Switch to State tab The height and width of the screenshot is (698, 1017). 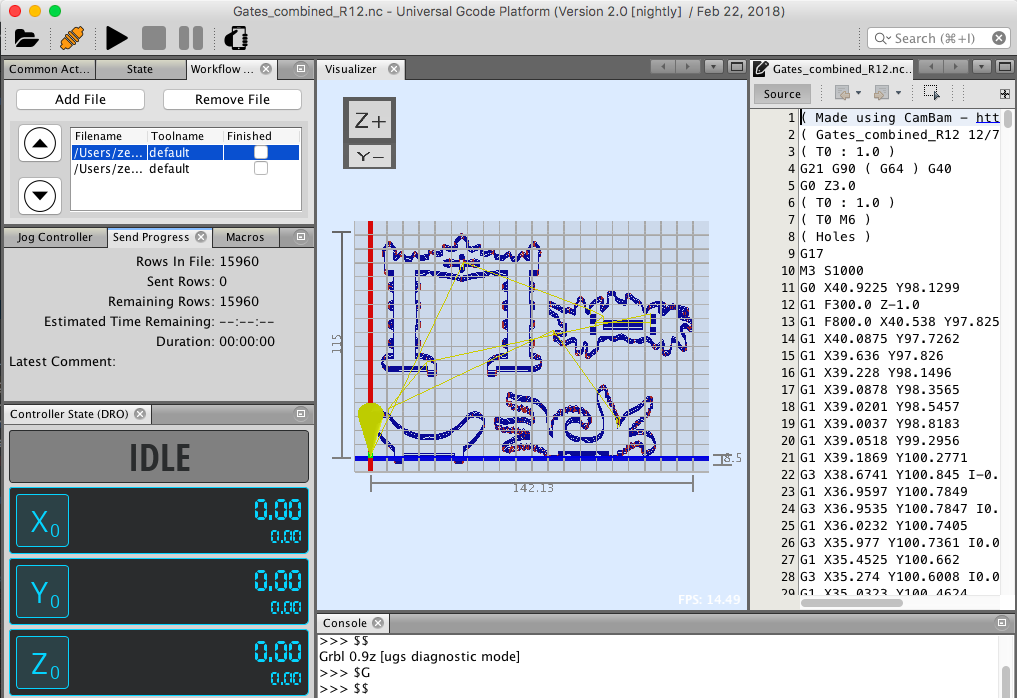[139, 69]
